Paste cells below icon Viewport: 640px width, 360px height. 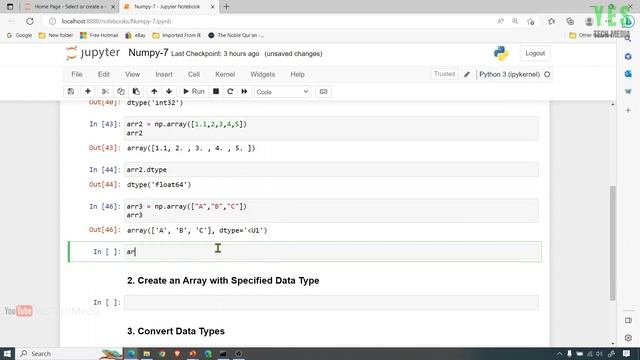(136, 91)
